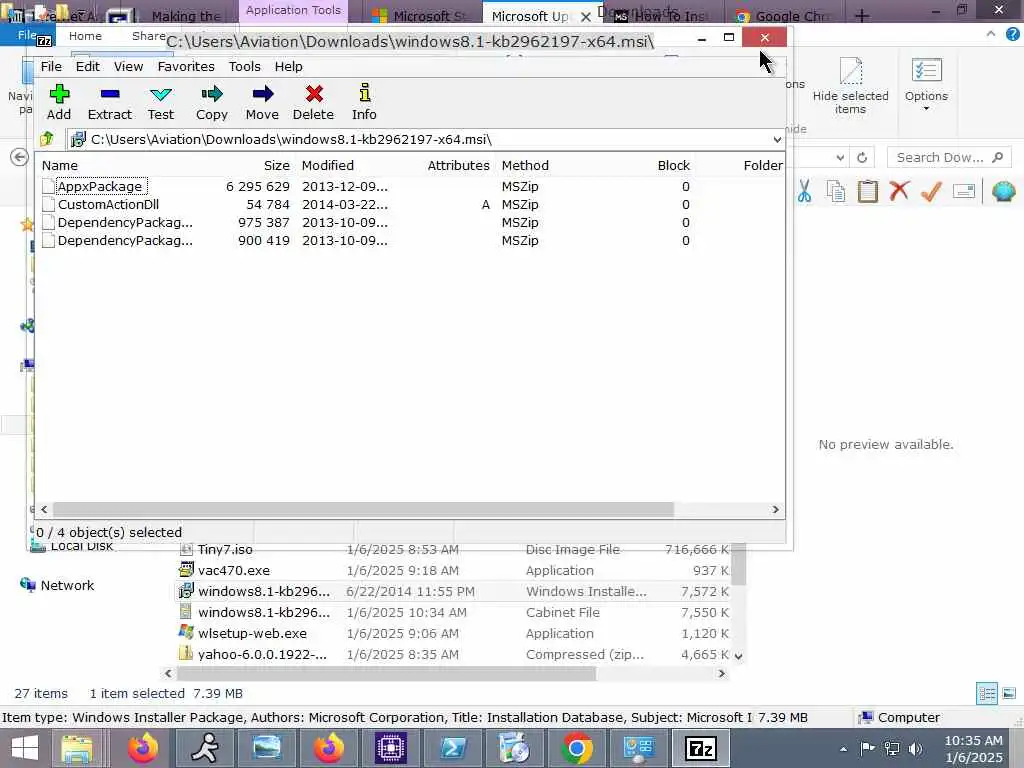Select the DependencyPackag... entry sized 975 387
Viewport: 1024px width, 768px height.
tap(125, 223)
